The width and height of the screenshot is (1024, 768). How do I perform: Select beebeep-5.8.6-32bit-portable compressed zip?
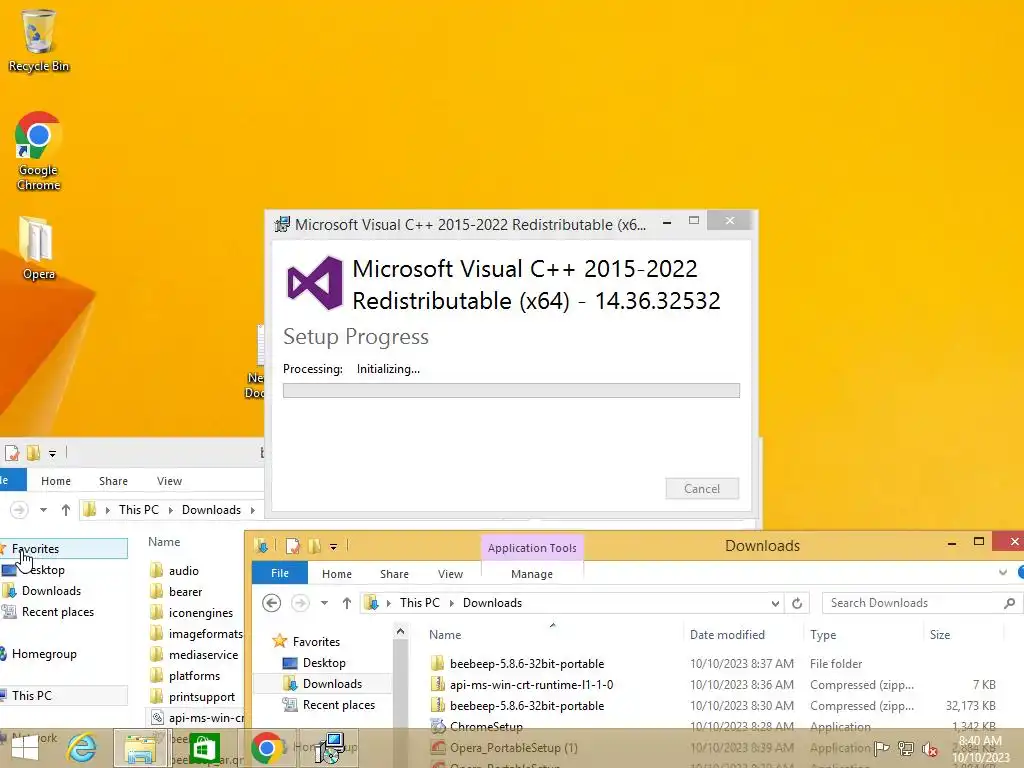(x=526, y=705)
